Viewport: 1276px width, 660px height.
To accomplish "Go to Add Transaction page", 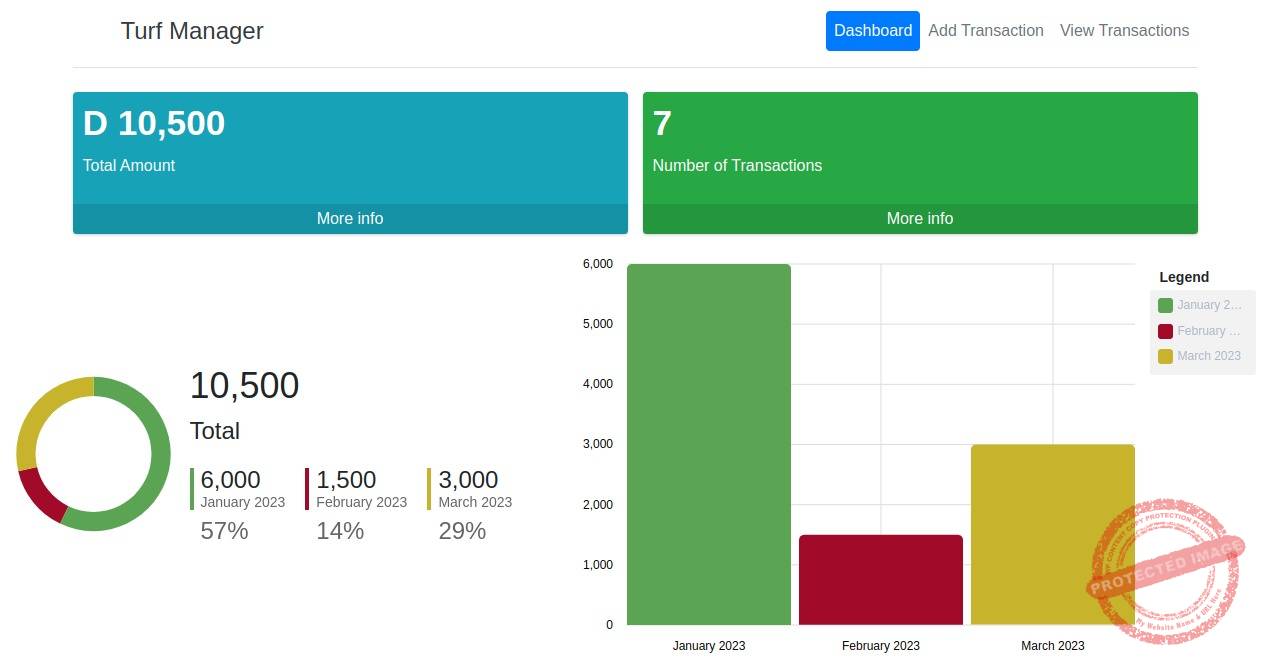I will point(985,31).
